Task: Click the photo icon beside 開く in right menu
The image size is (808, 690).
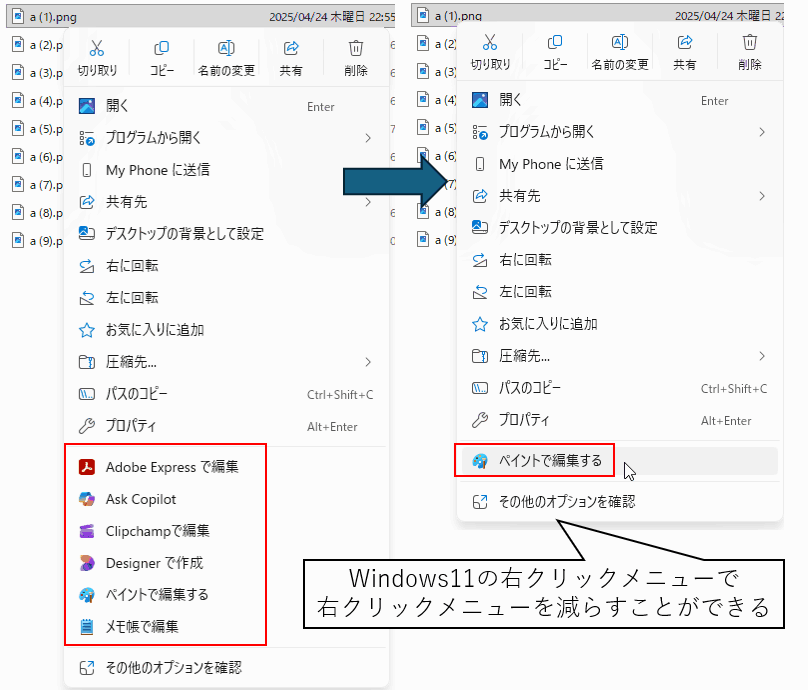Action: click(480, 100)
